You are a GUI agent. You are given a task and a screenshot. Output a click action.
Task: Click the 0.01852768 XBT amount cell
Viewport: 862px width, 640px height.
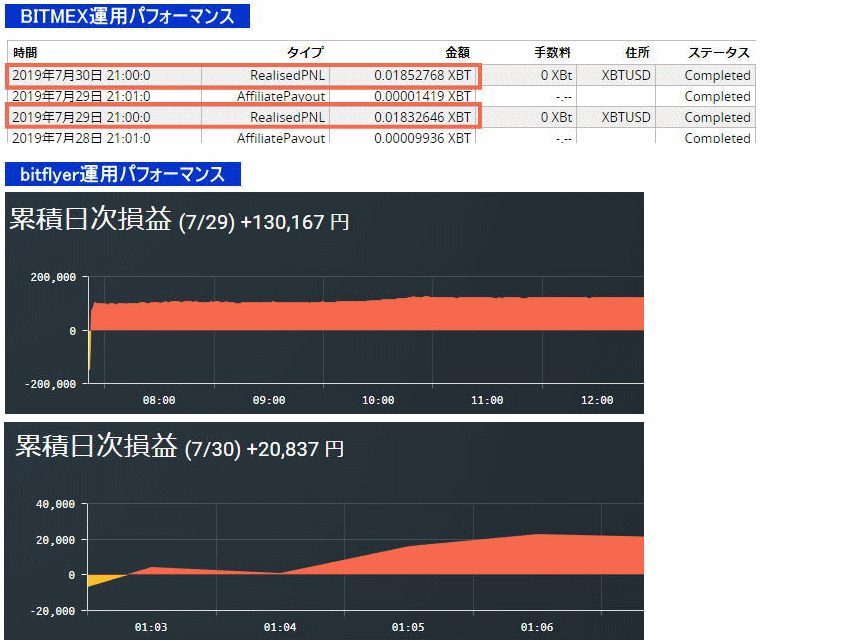(x=422, y=75)
